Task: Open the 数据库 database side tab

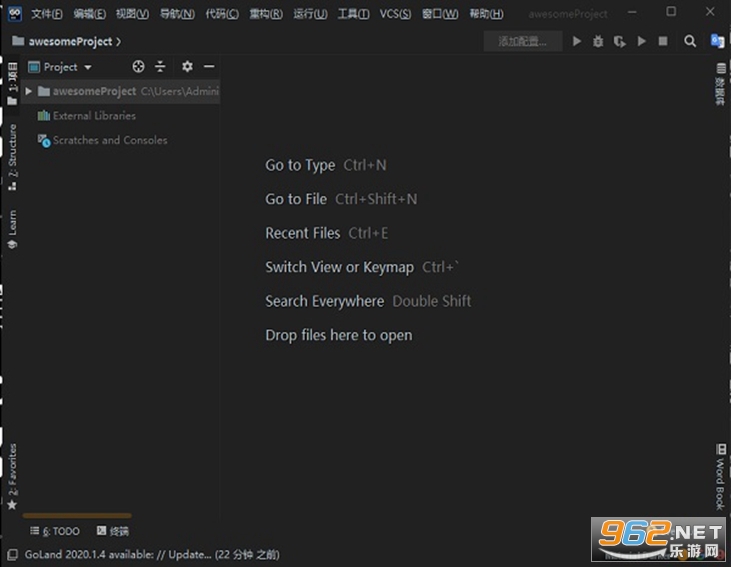Action: pyautogui.click(x=720, y=84)
